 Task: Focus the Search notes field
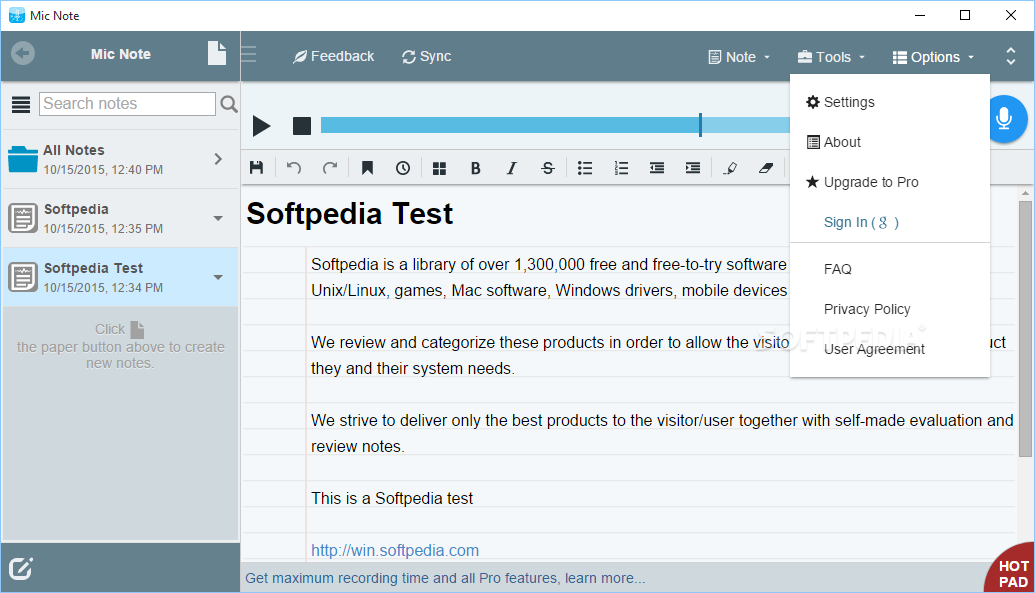point(127,104)
